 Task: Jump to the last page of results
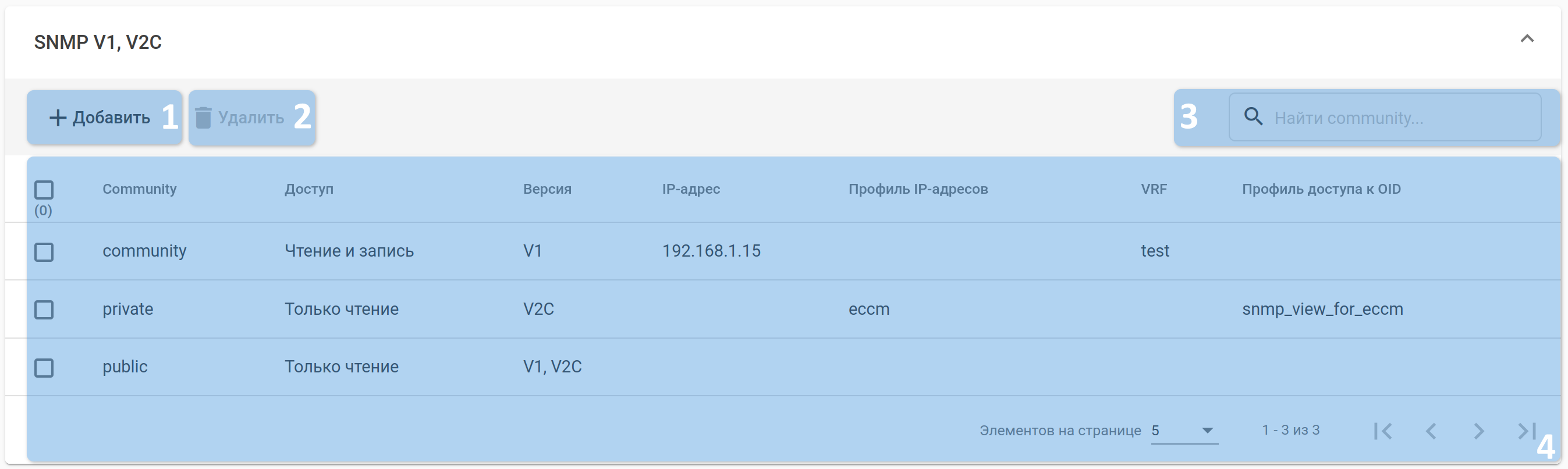pos(1526,431)
